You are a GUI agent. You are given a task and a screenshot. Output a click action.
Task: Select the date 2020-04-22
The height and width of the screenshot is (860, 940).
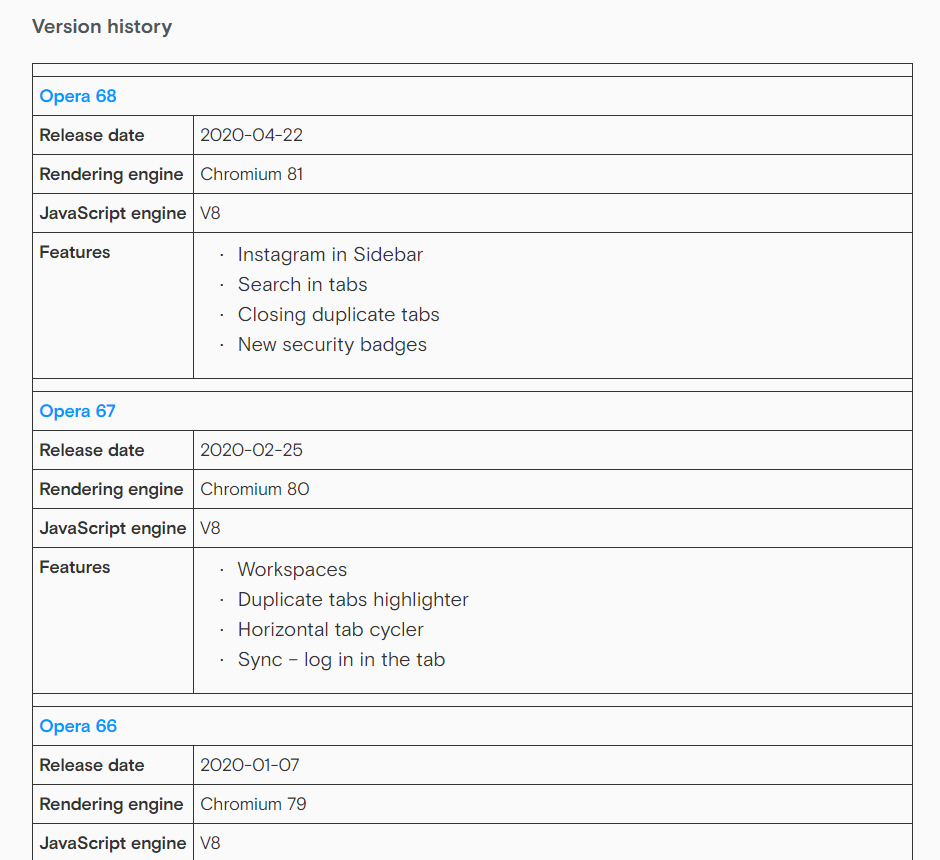tap(251, 135)
